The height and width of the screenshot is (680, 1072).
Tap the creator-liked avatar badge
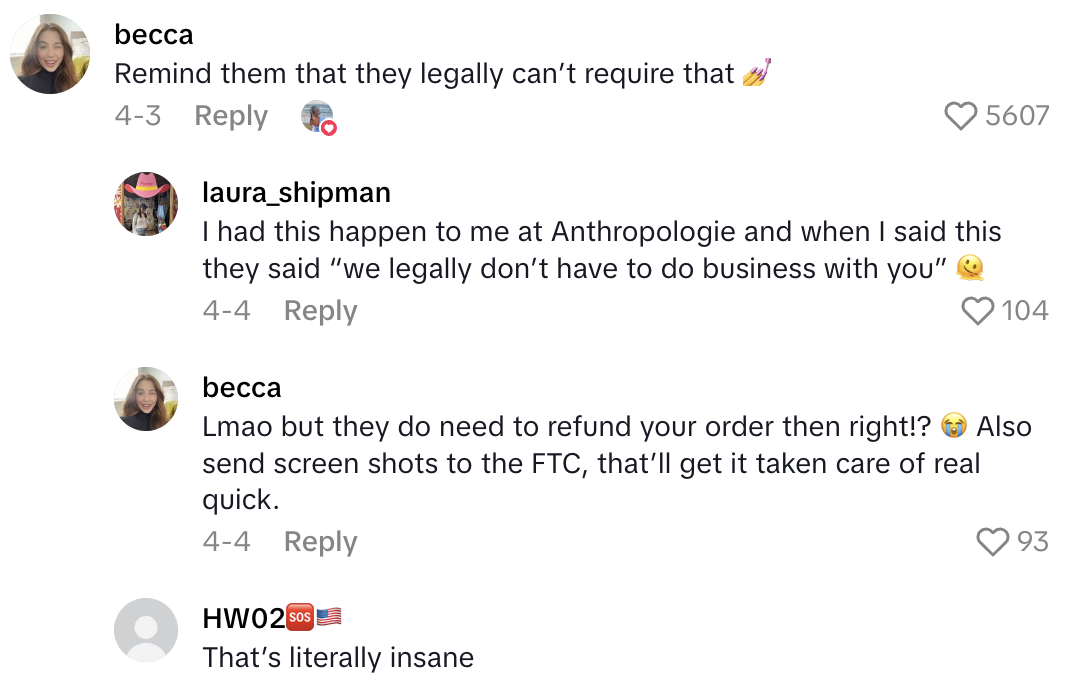(x=319, y=117)
